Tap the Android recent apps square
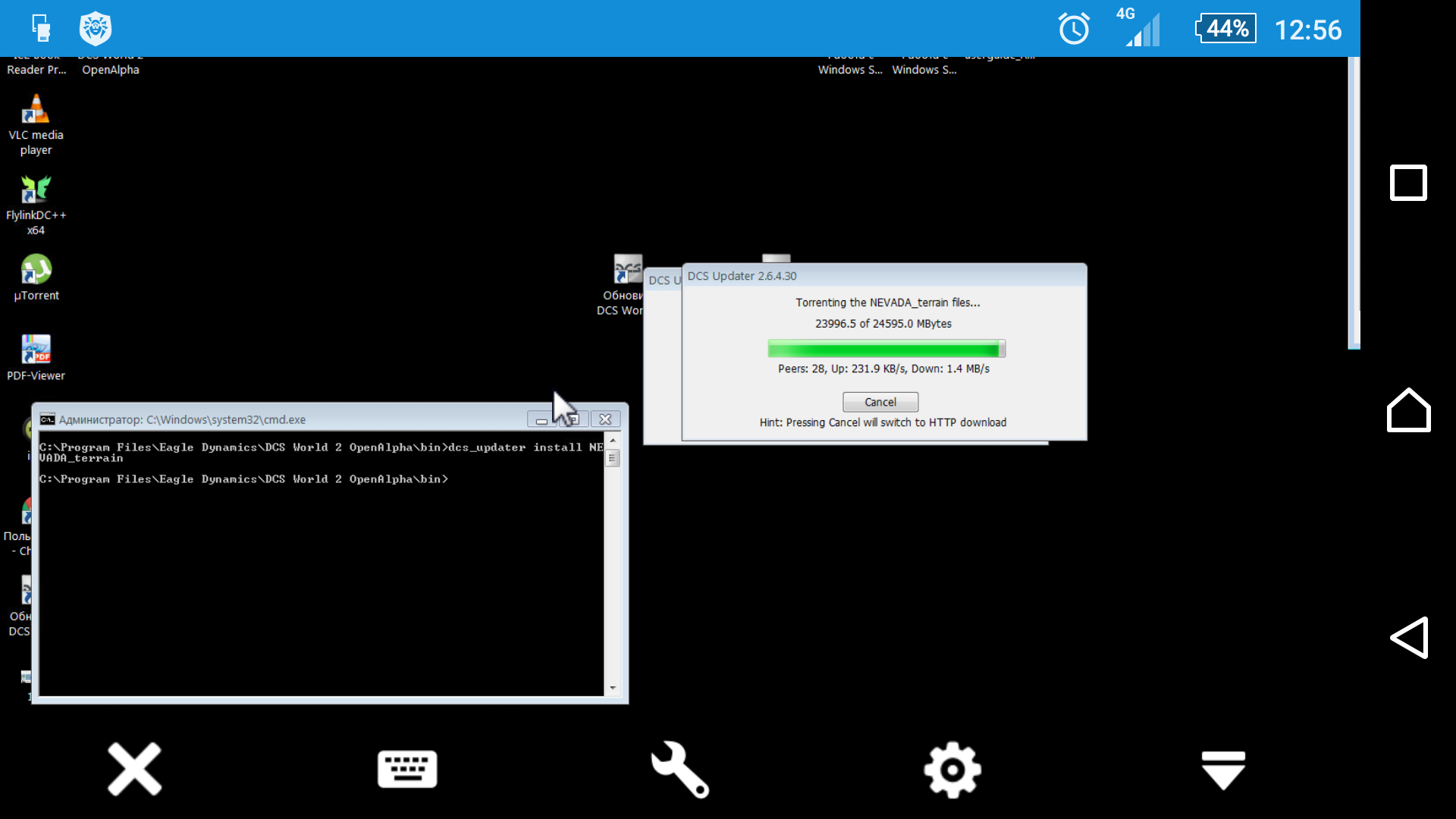Screen dimensions: 1456x819 pos(1409,183)
